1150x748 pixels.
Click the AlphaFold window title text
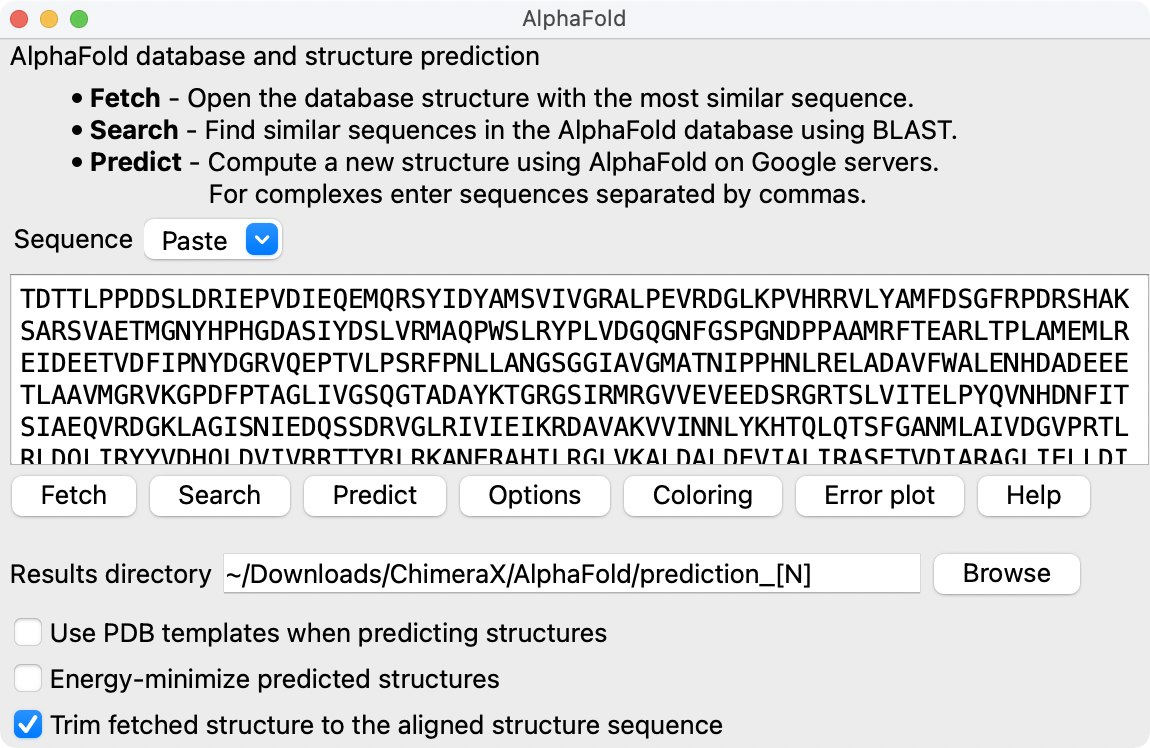coord(574,19)
